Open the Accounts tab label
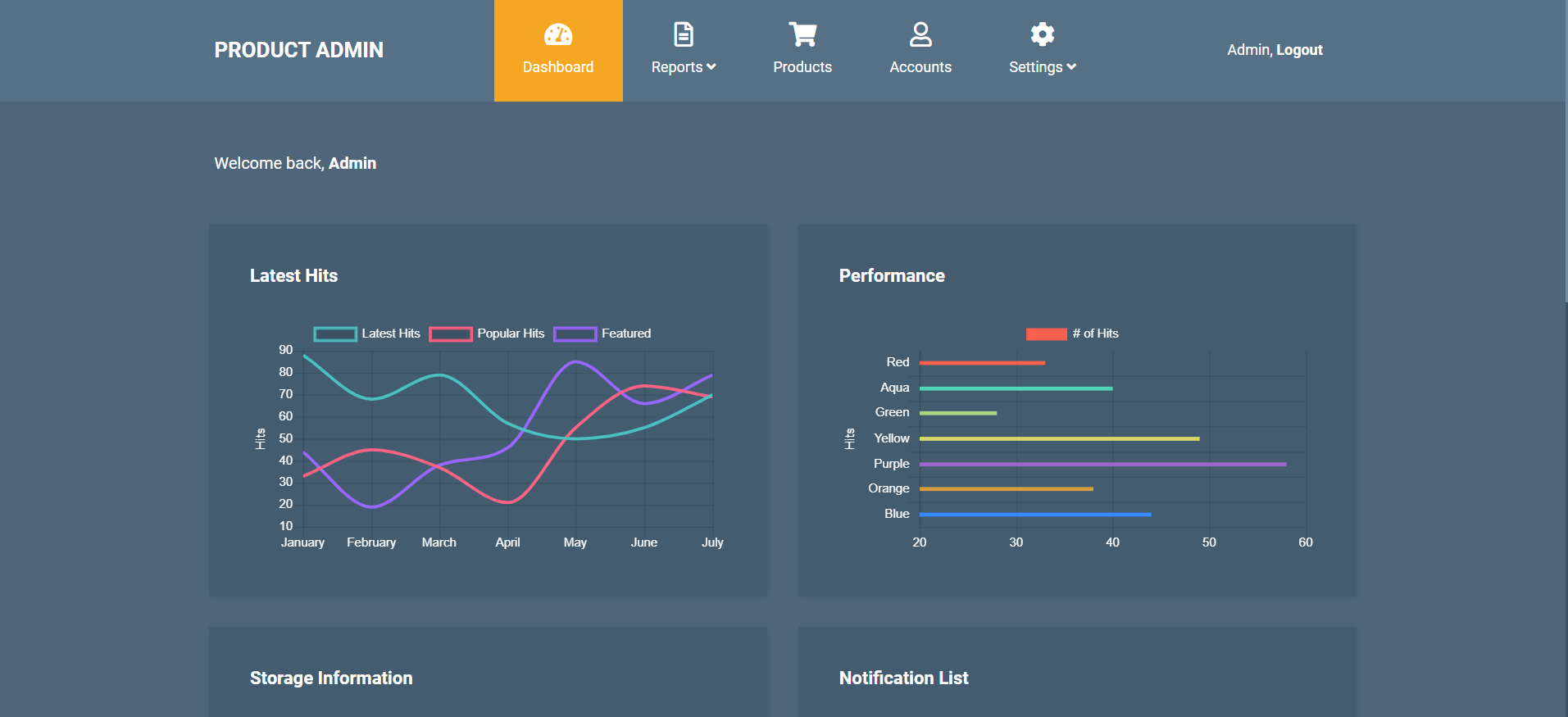 [920, 67]
